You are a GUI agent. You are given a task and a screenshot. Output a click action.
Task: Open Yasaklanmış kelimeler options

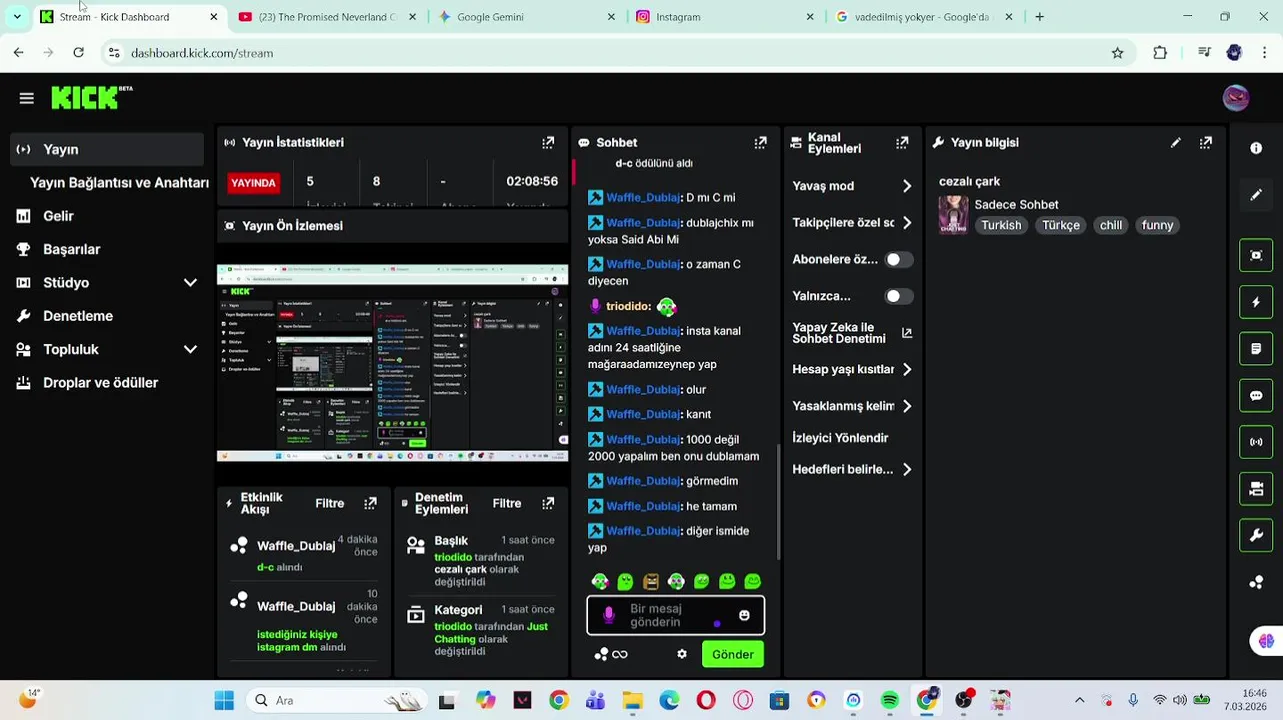[x=852, y=406]
